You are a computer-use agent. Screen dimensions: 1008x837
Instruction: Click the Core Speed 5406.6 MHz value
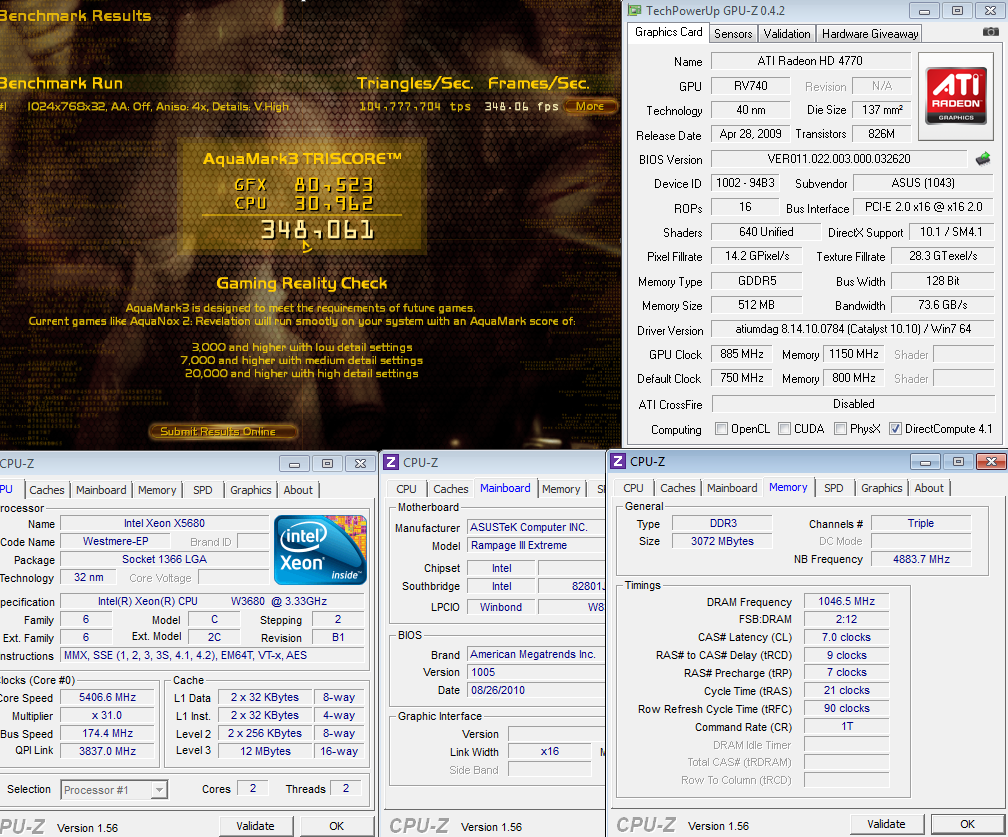(x=107, y=698)
